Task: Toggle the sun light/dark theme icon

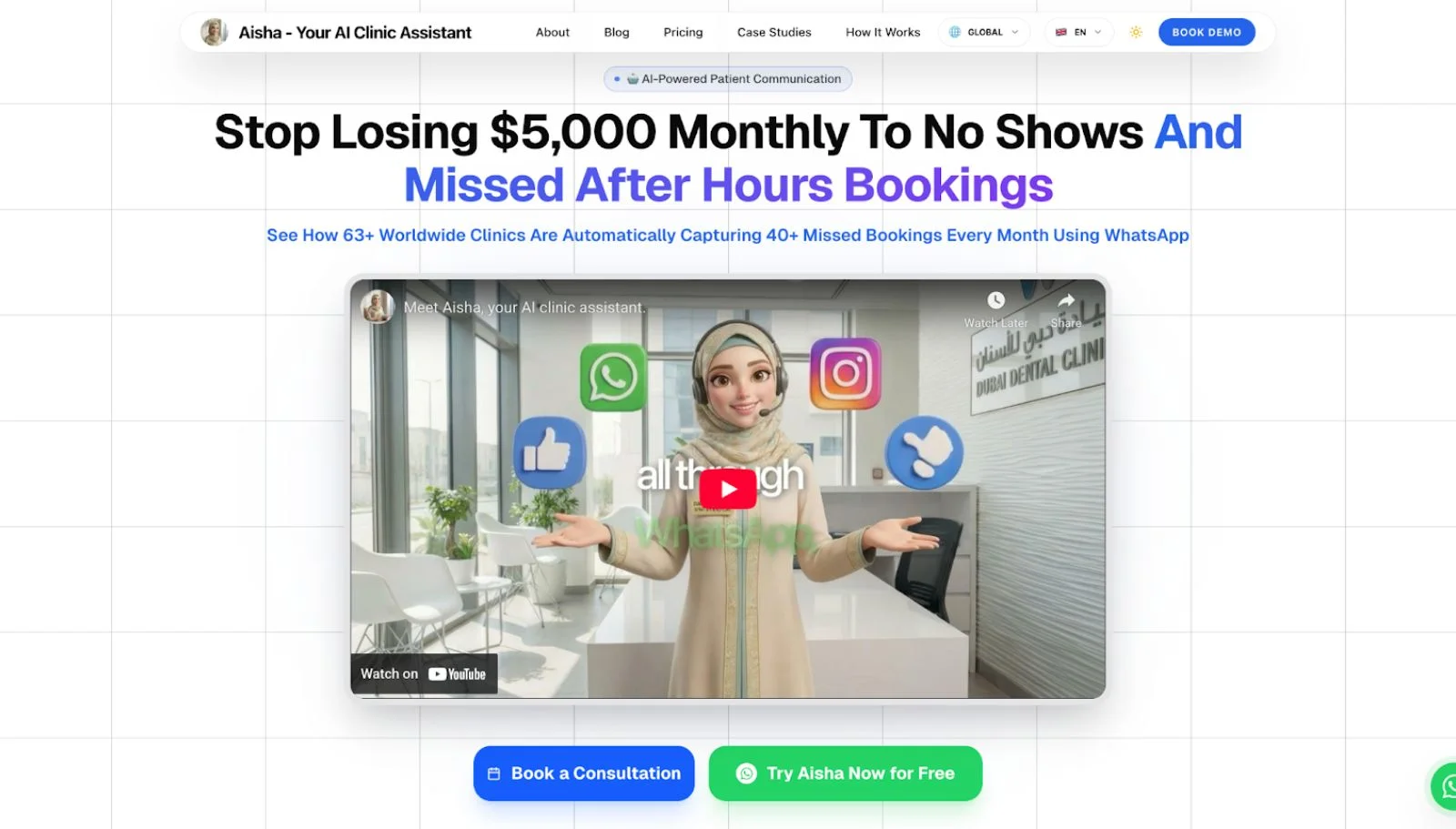Action: [1136, 32]
